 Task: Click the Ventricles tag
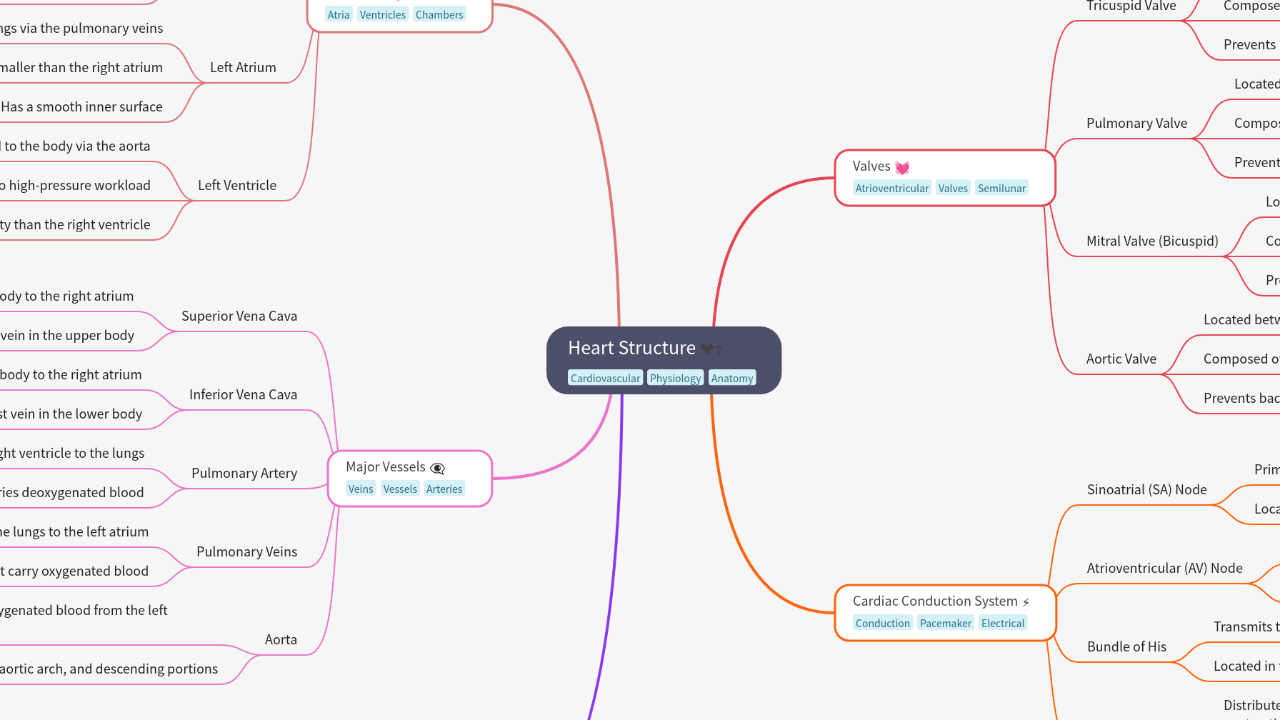383,15
